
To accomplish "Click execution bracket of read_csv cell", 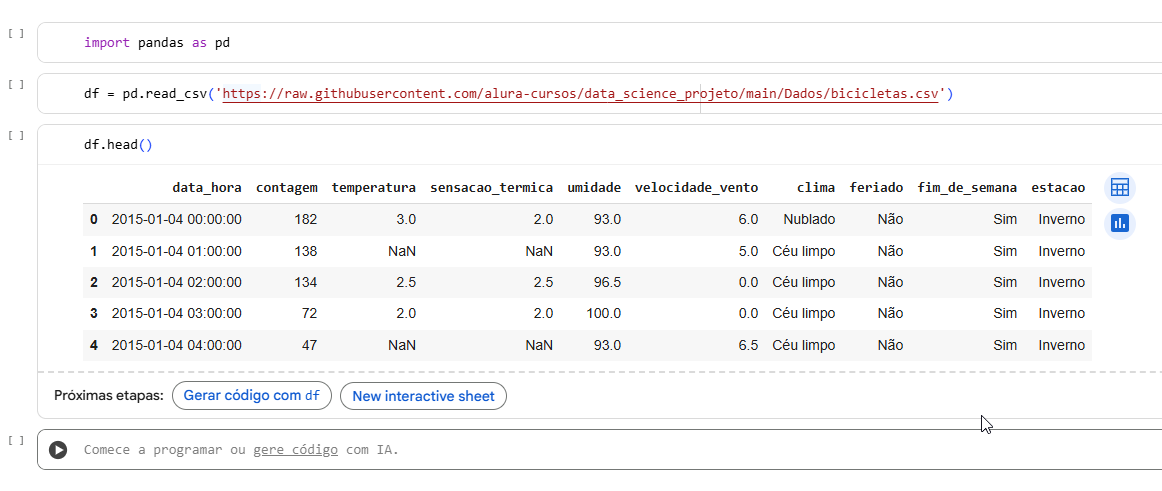I will tap(16, 84).
